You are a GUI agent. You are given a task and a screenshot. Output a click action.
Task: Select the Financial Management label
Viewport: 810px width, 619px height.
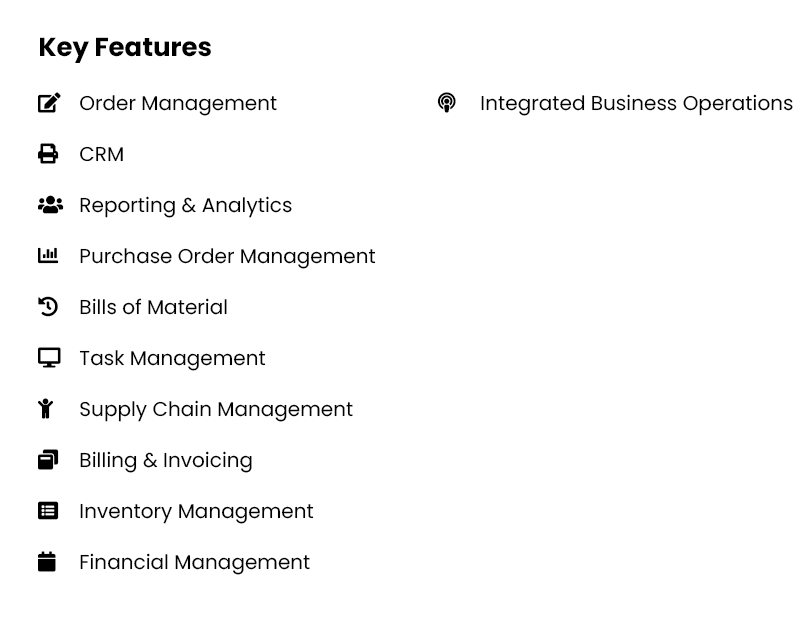(194, 563)
